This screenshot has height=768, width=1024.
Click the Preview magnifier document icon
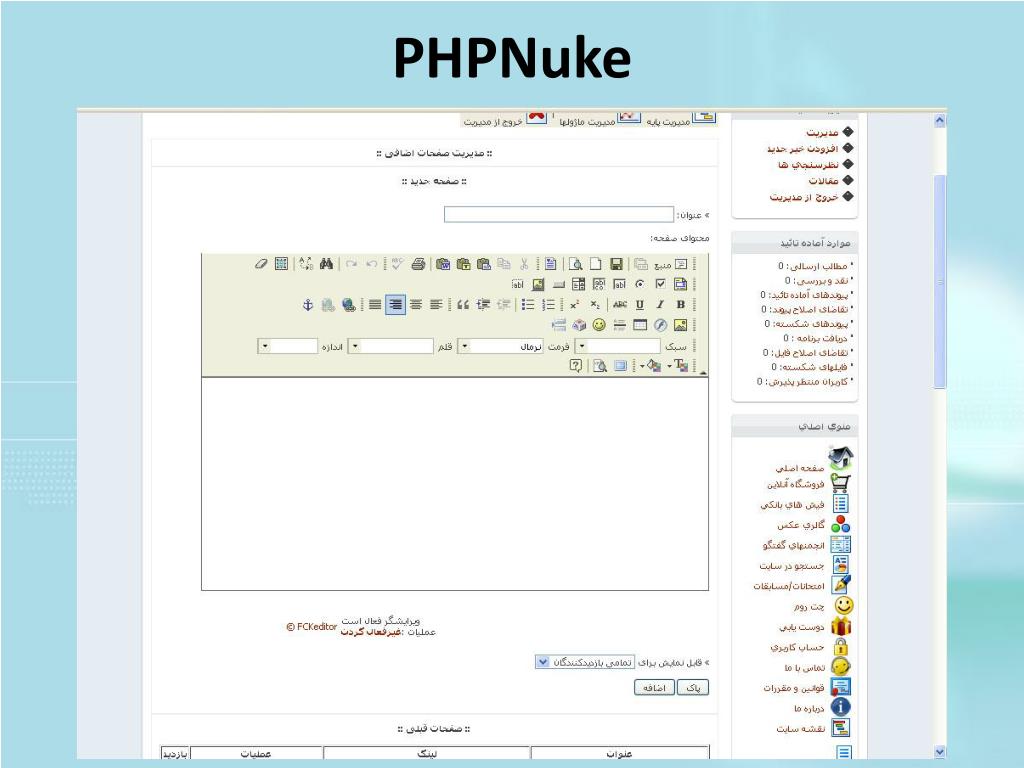[x=575, y=264]
